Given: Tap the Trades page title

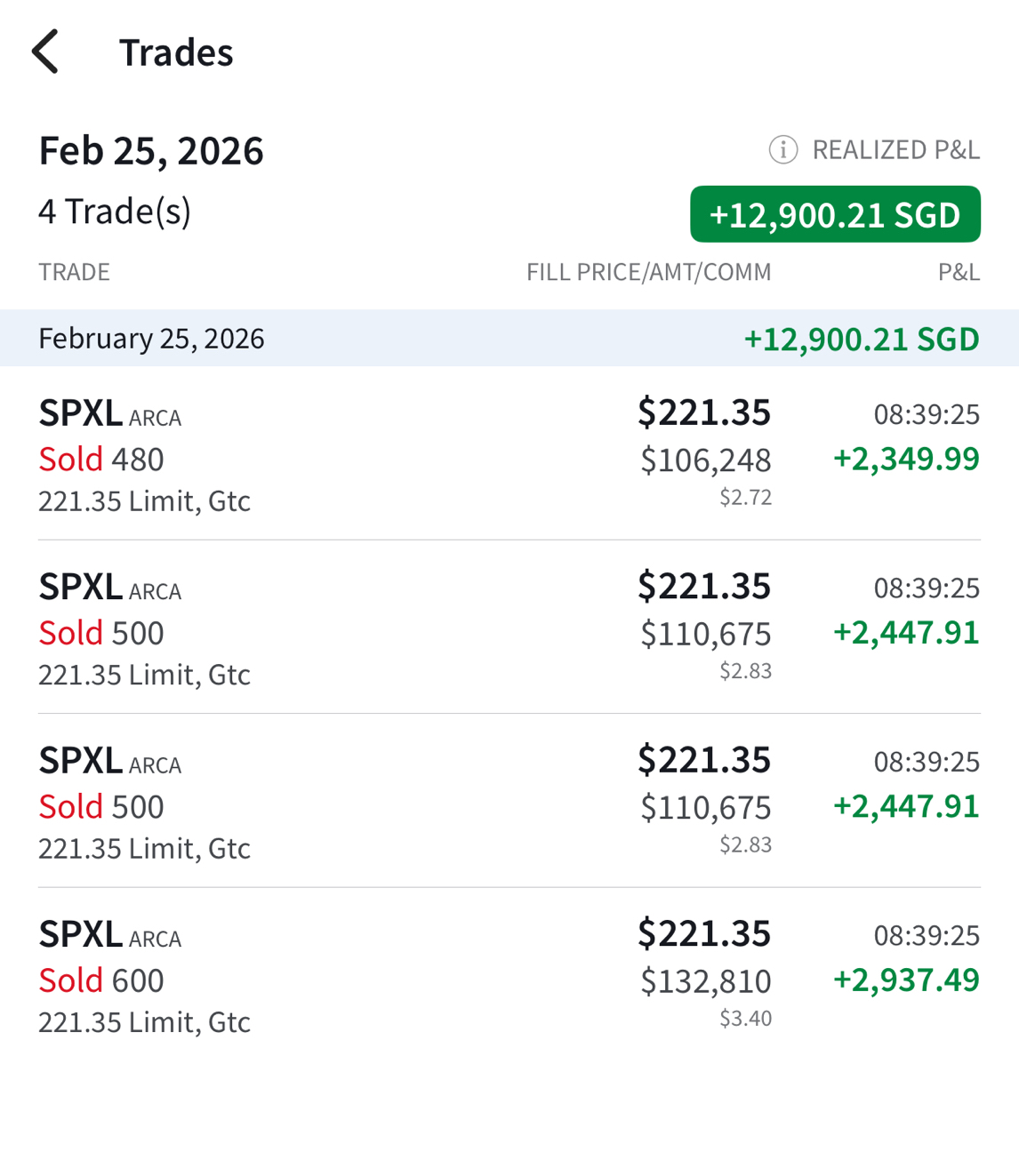Looking at the screenshot, I should click(176, 52).
